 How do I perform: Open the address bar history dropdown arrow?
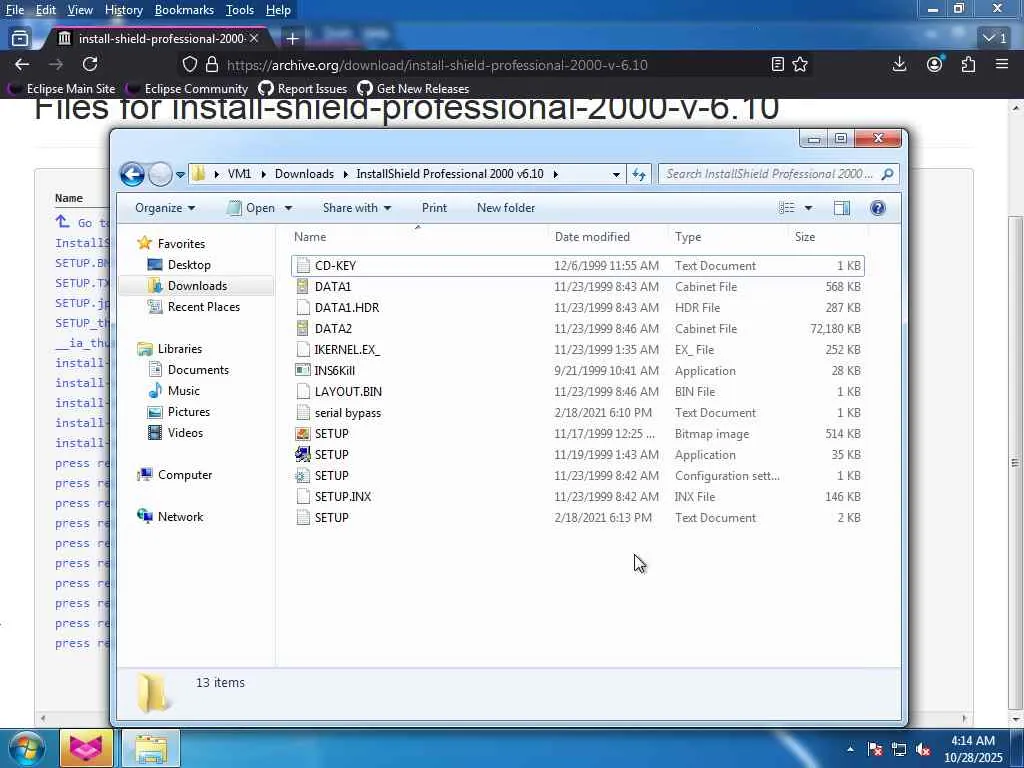(x=616, y=174)
